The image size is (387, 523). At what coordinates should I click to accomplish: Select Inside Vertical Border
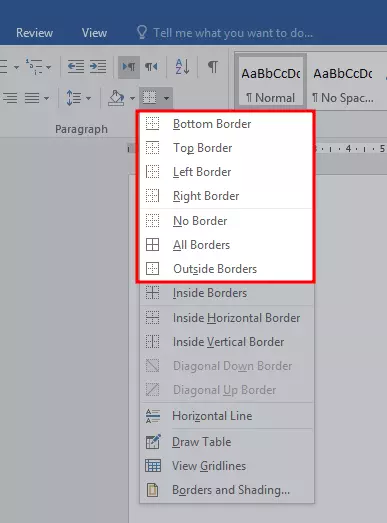point(227,342)
